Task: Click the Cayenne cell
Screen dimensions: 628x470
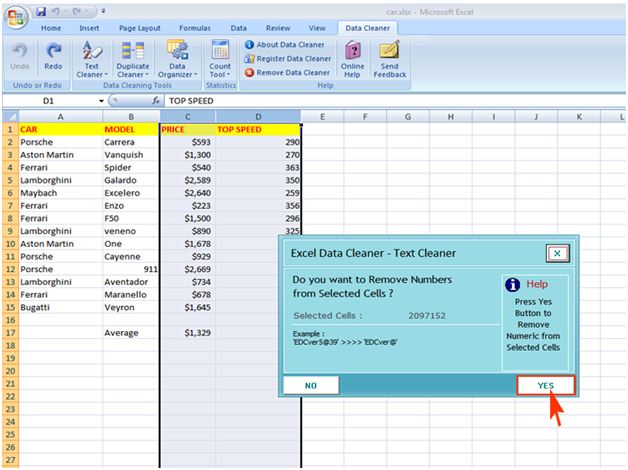Action: click(x=131, y=257)
